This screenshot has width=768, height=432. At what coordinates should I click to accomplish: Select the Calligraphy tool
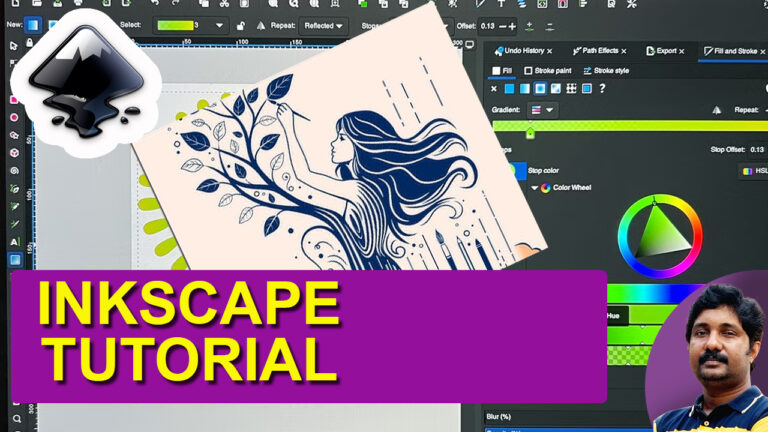coord(14,224)
